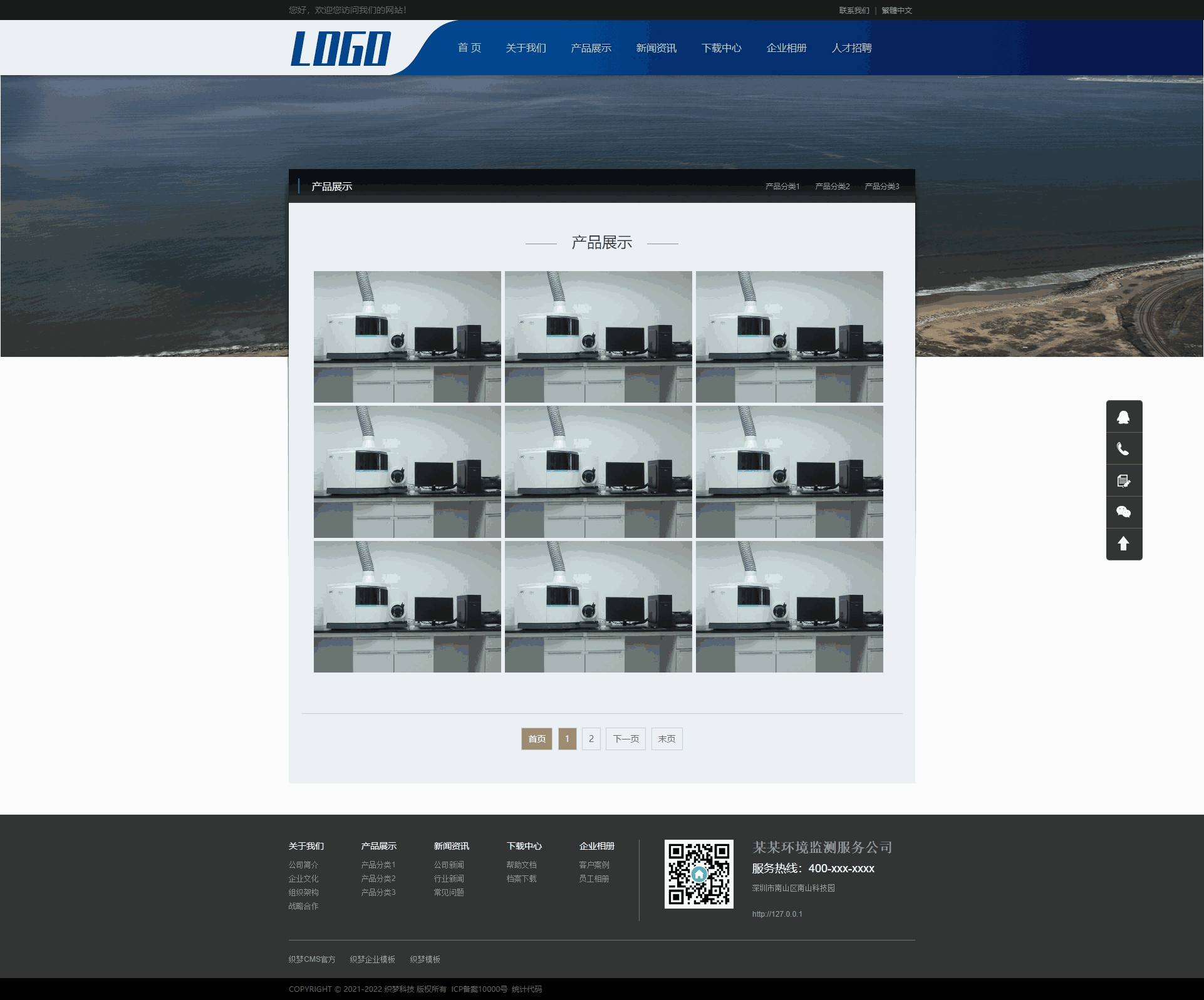
Task: Click the phone icon in floating sidebar
Action: point(1123,449)
